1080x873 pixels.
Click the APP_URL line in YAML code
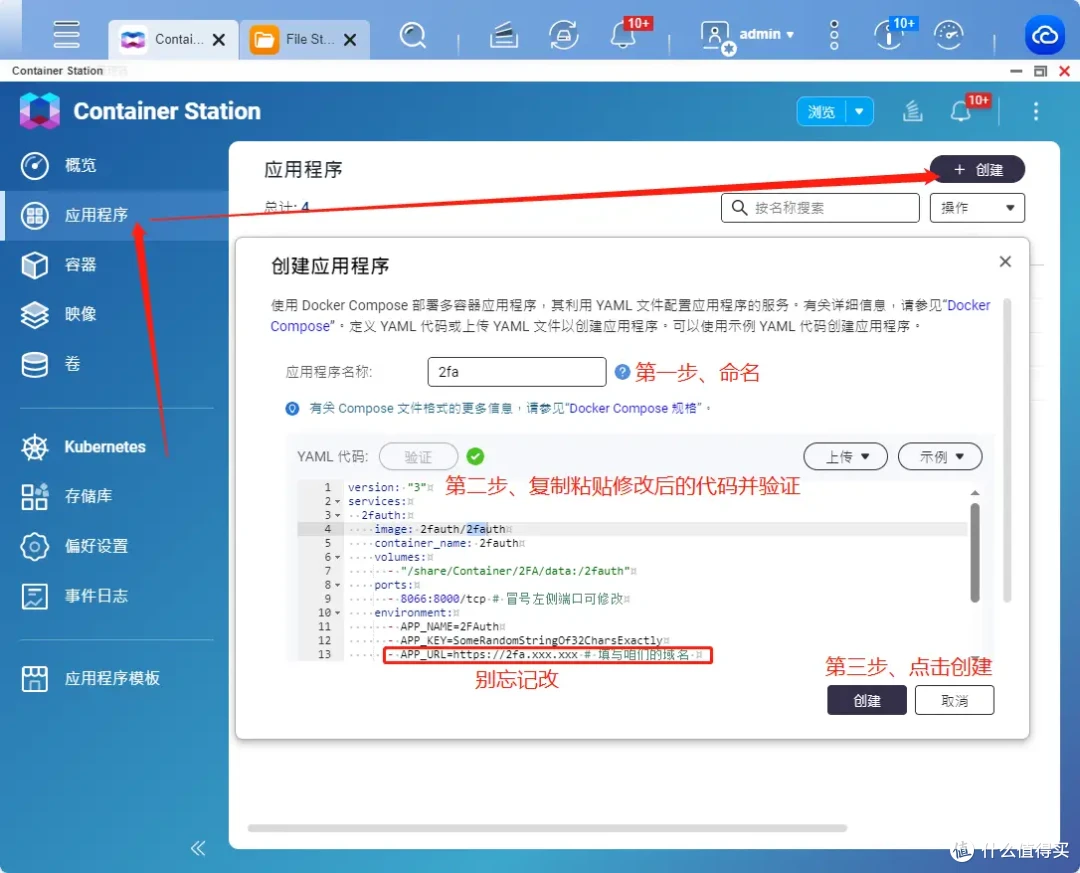pyautogui.click(x=548, y=655)
